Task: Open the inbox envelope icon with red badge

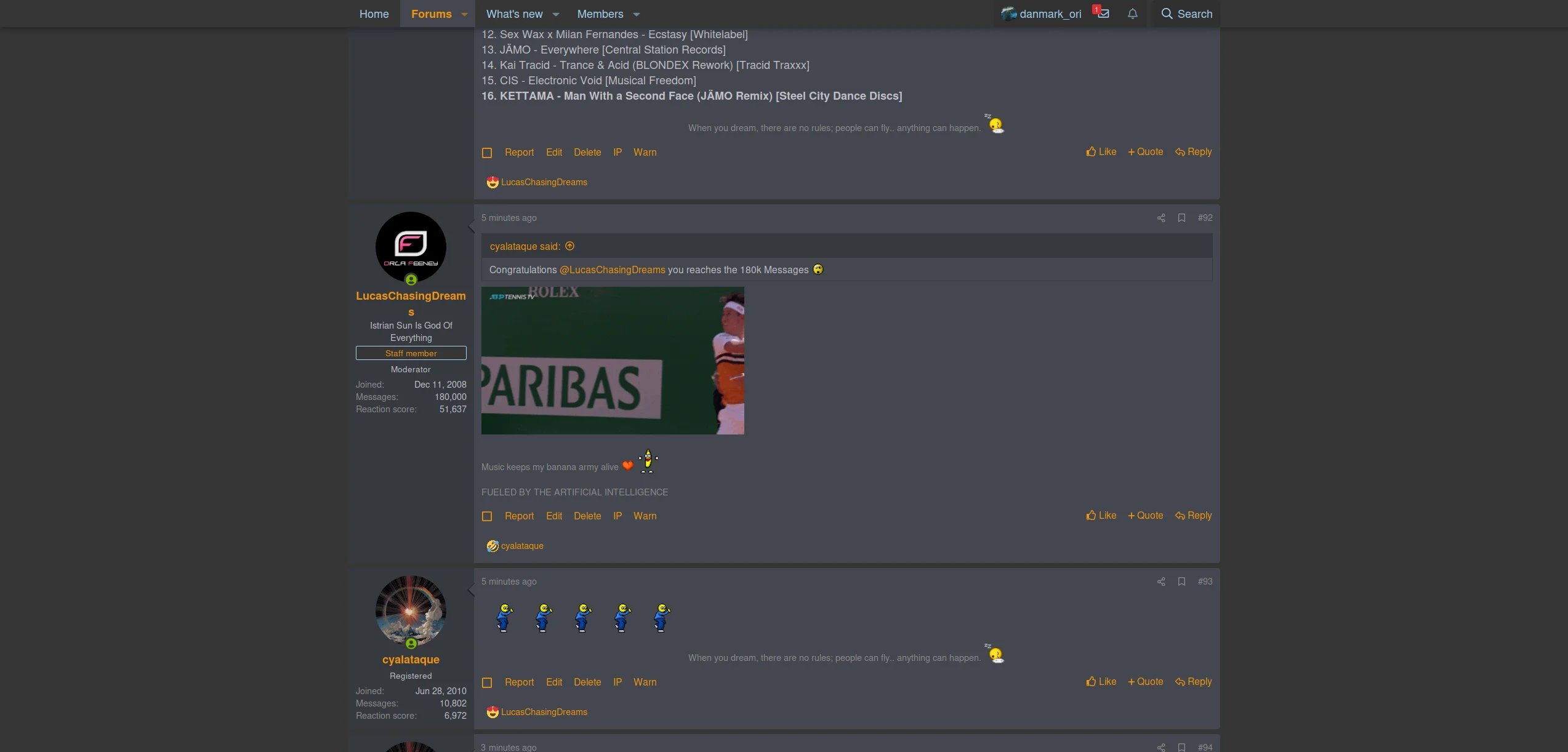Action: [x=1103, y=14]
